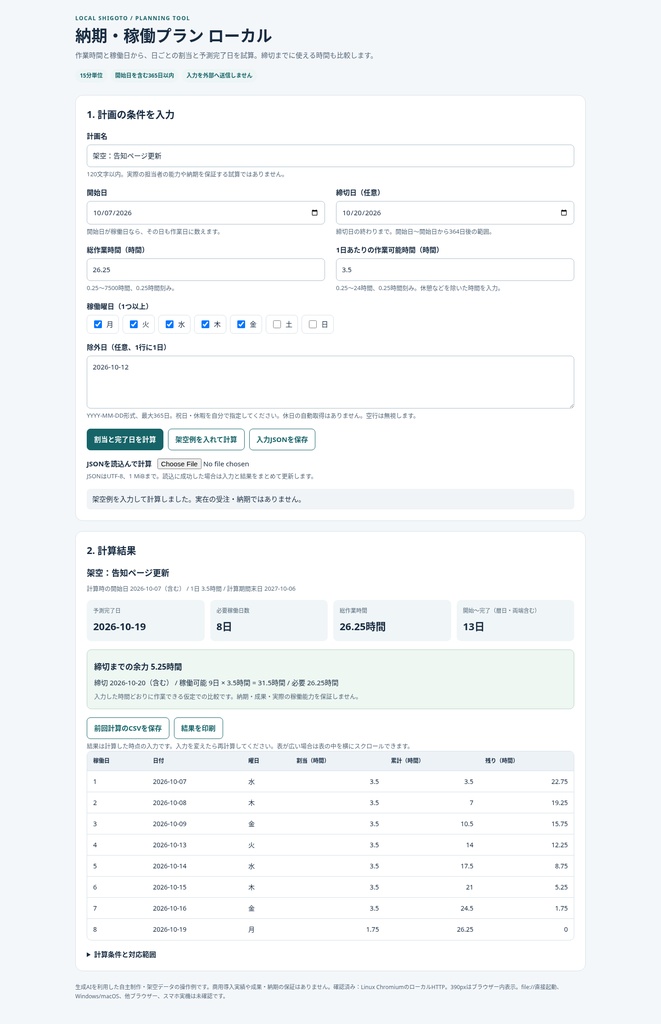Click the 開始〜完了 value 13日
The height and width of the screenshot is (1024, 661).
click(474, 627)
